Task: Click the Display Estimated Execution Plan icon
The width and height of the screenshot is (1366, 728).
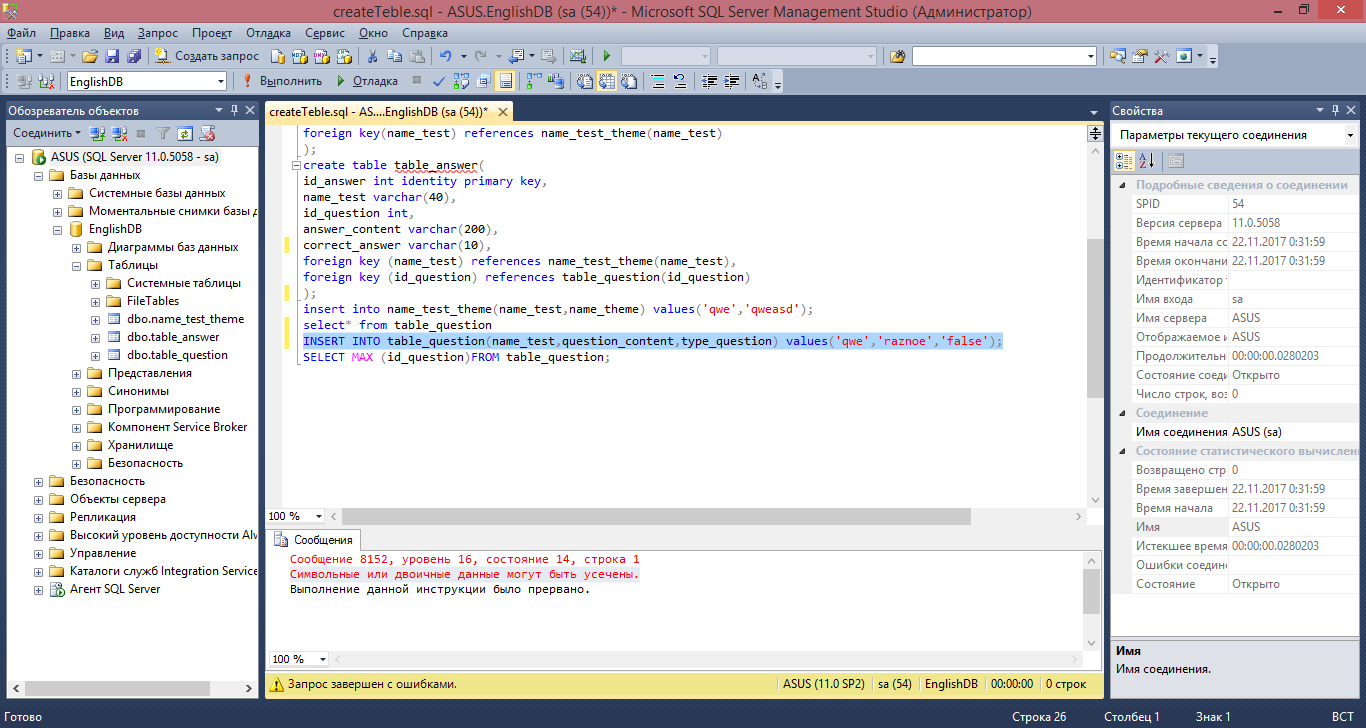Action: tap(461, 80)
